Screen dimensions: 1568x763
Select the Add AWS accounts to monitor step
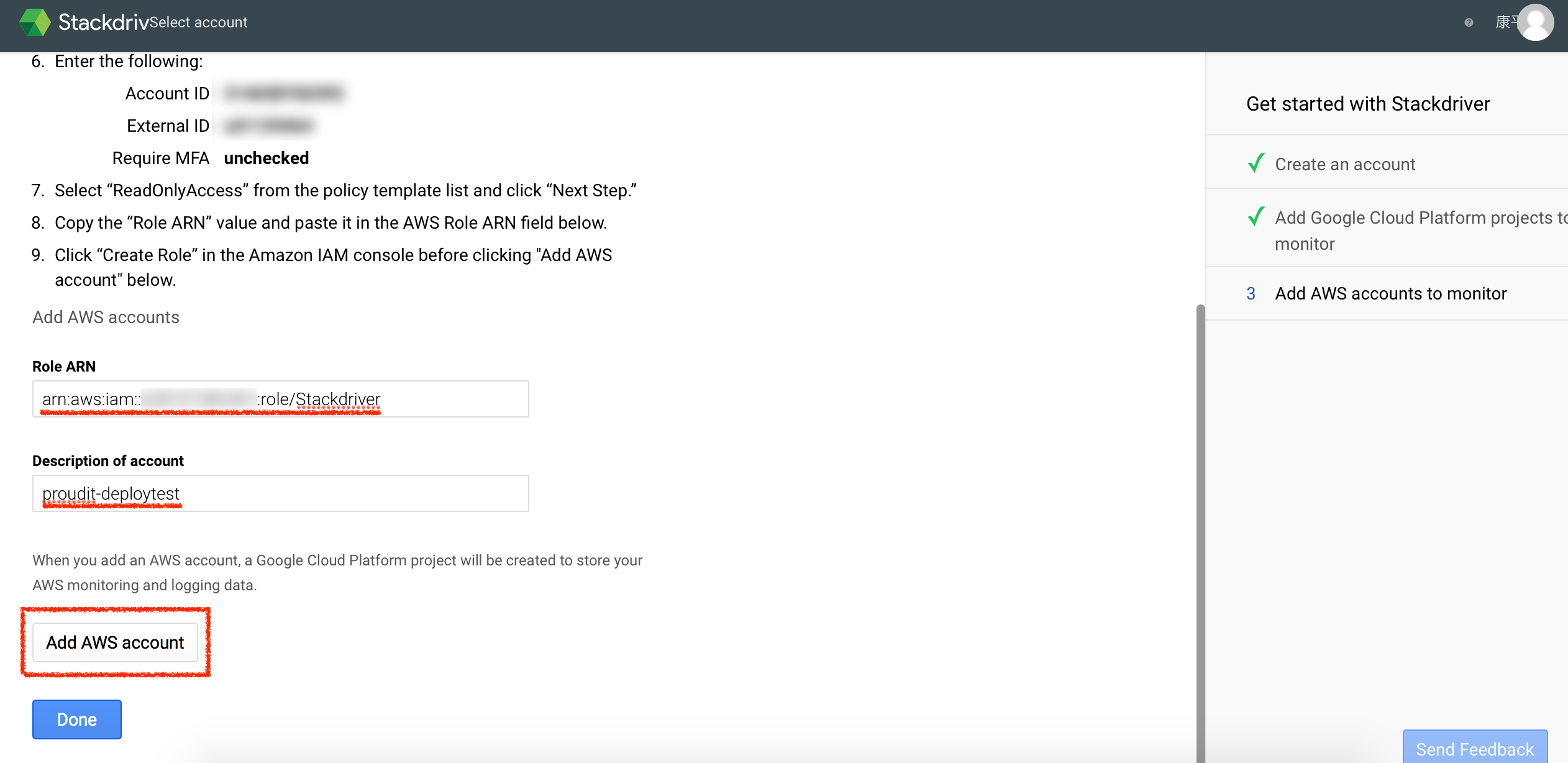tap(1390, 293)
